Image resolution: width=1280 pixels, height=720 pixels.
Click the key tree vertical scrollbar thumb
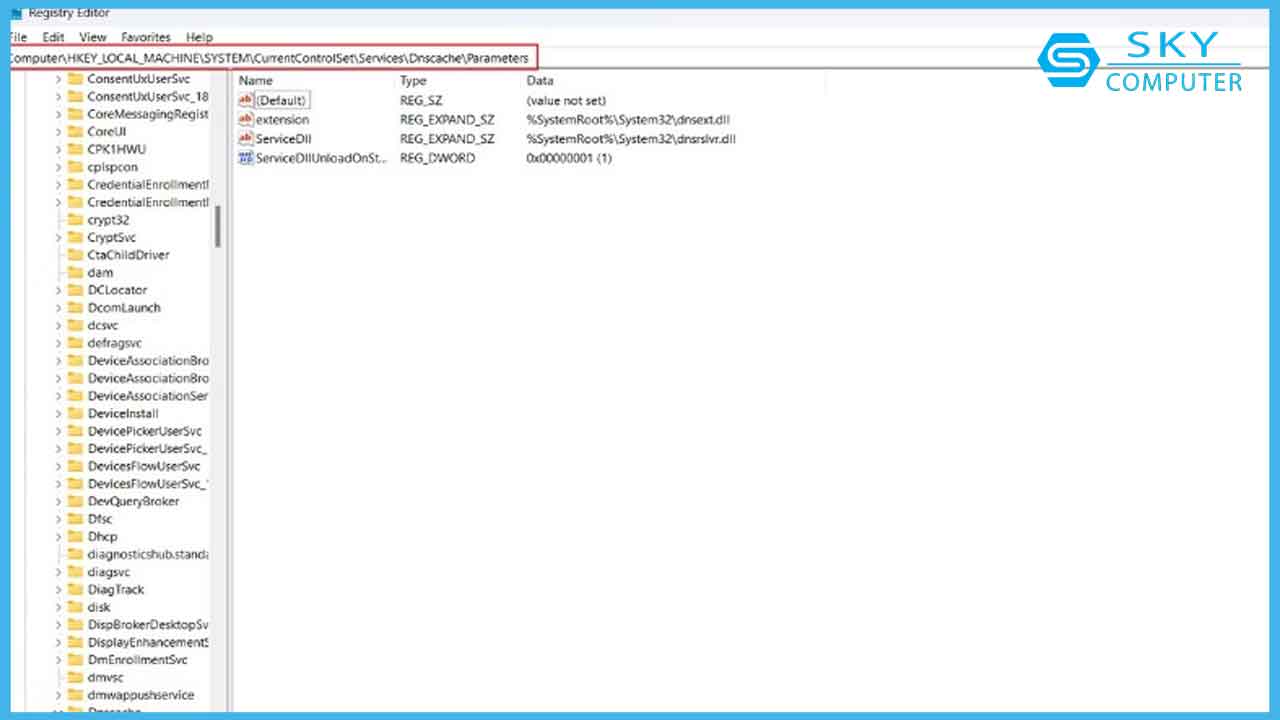[217, 227]
